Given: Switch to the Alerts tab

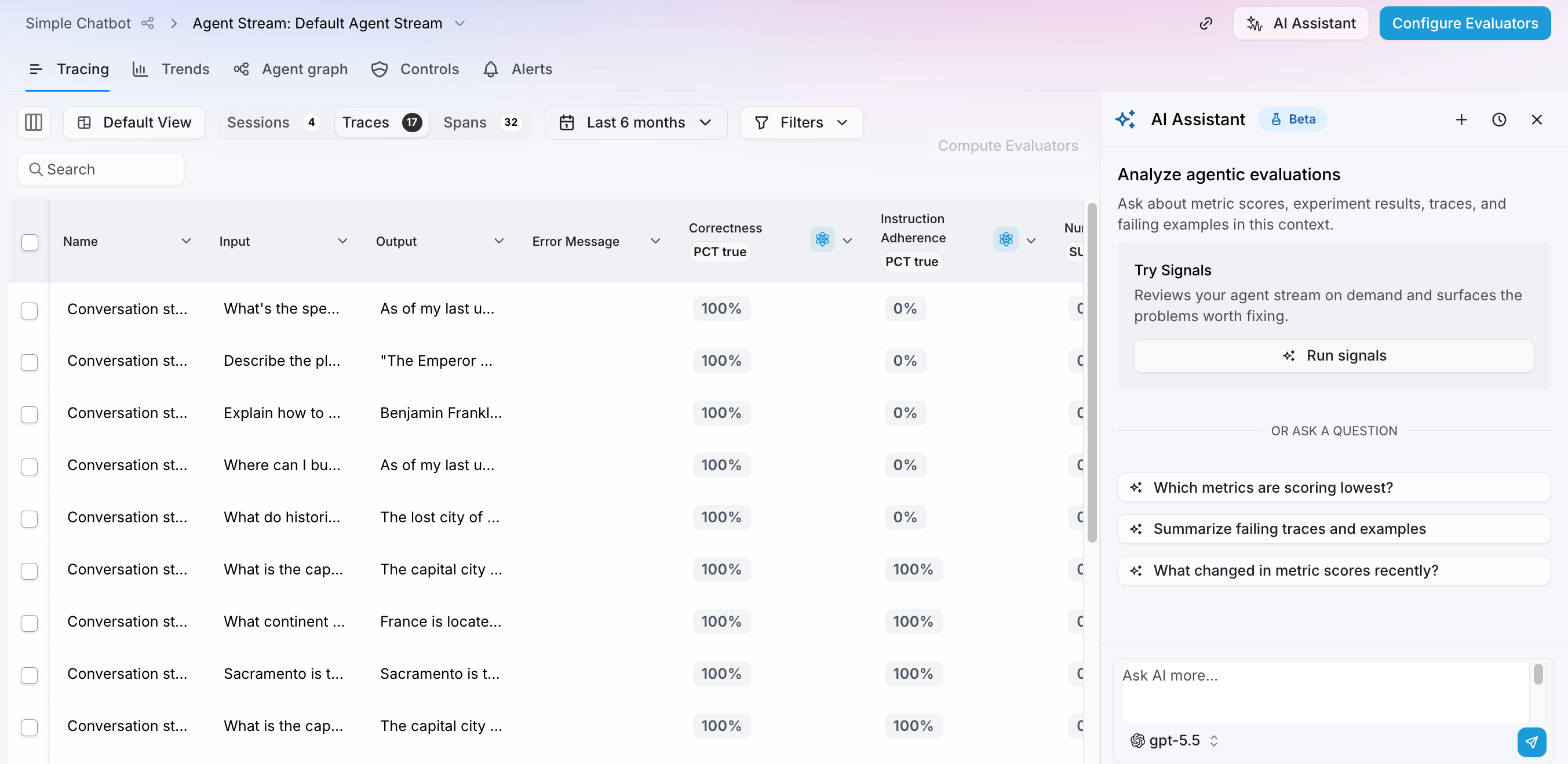Looking at the screenshot, I should [x=517, y=69].
